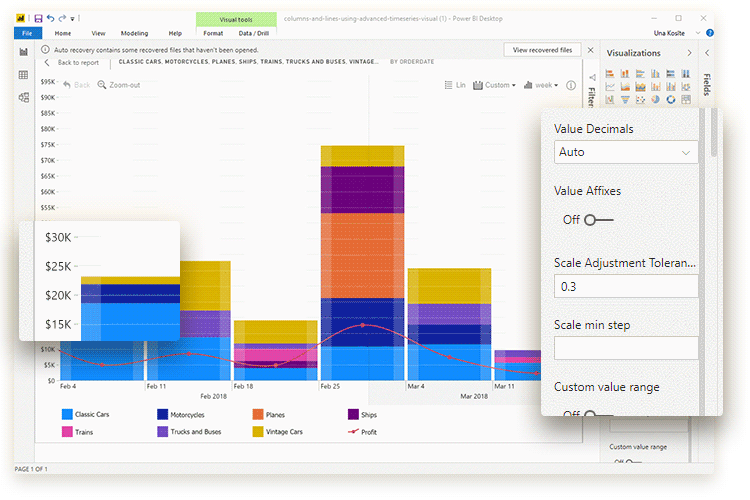Toggle the Value Affixes switch
Viewport: 750px width, 500px height.
pyautogui.click(x=598, y=220)
